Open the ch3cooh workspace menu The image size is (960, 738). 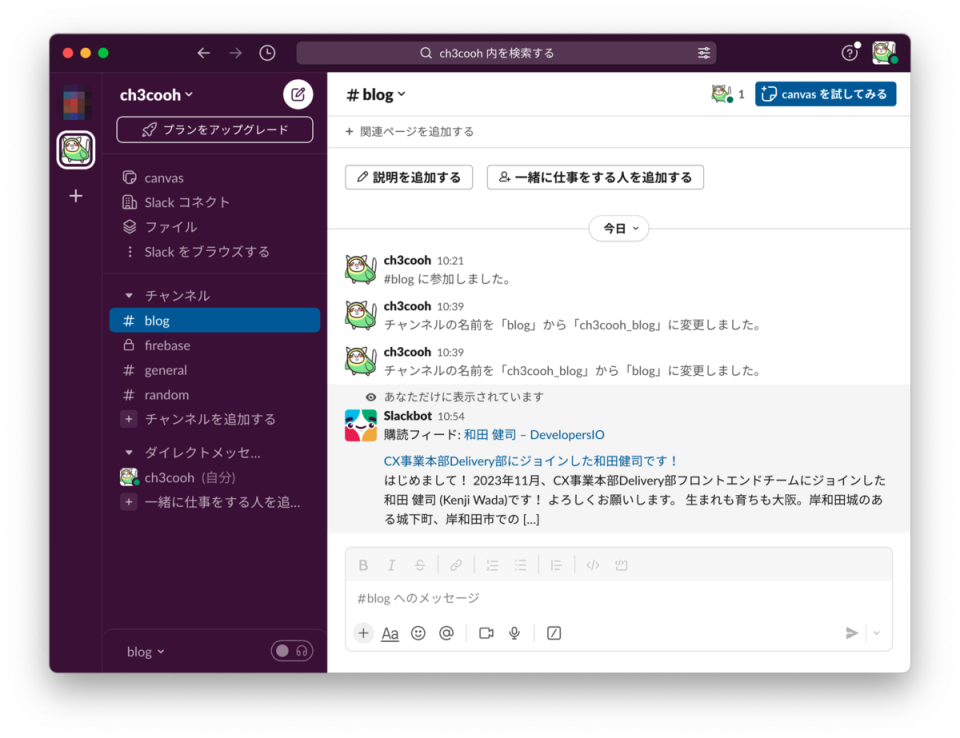click(x=156, y=95)
